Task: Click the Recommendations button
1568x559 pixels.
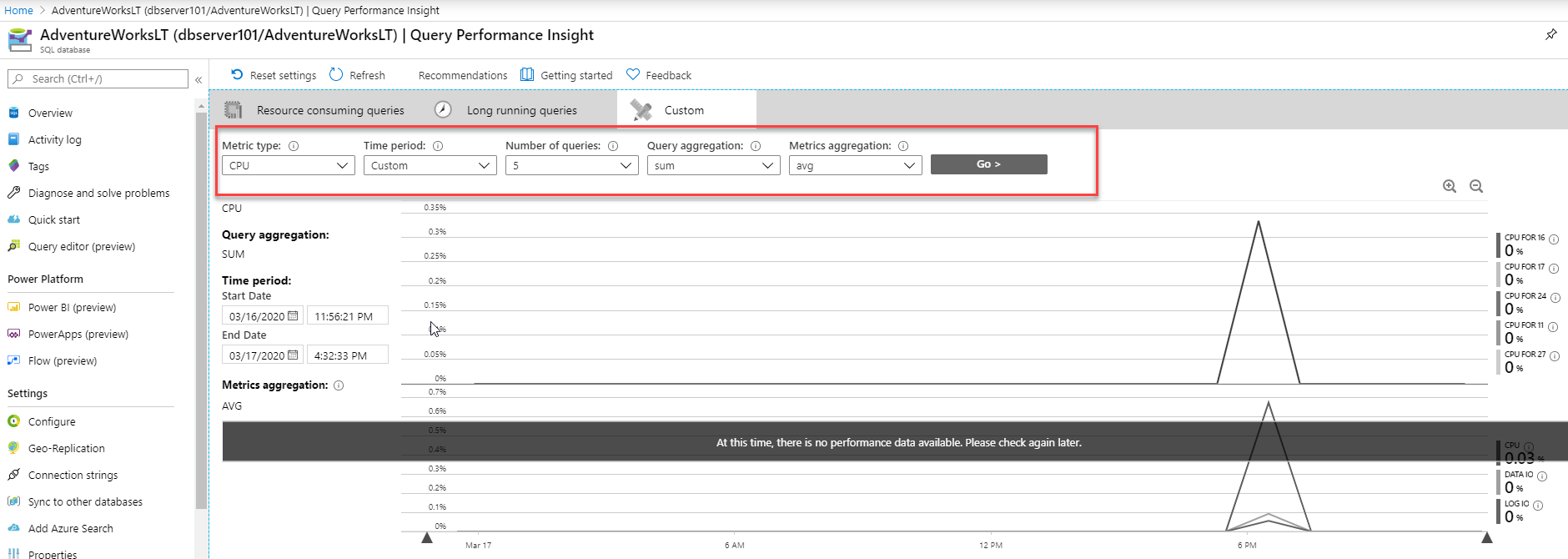Action: click(463, 75)
